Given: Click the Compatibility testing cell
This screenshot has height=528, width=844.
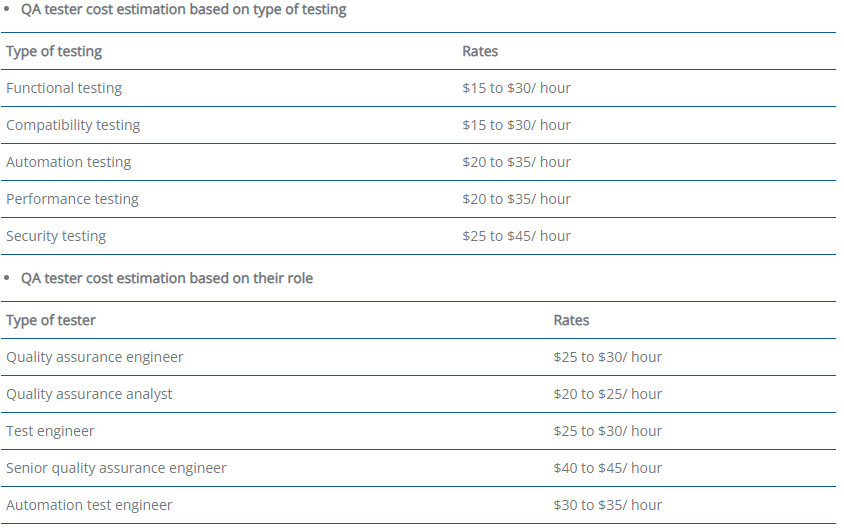Looking at the screenshot, I should (x=73, y=125).
